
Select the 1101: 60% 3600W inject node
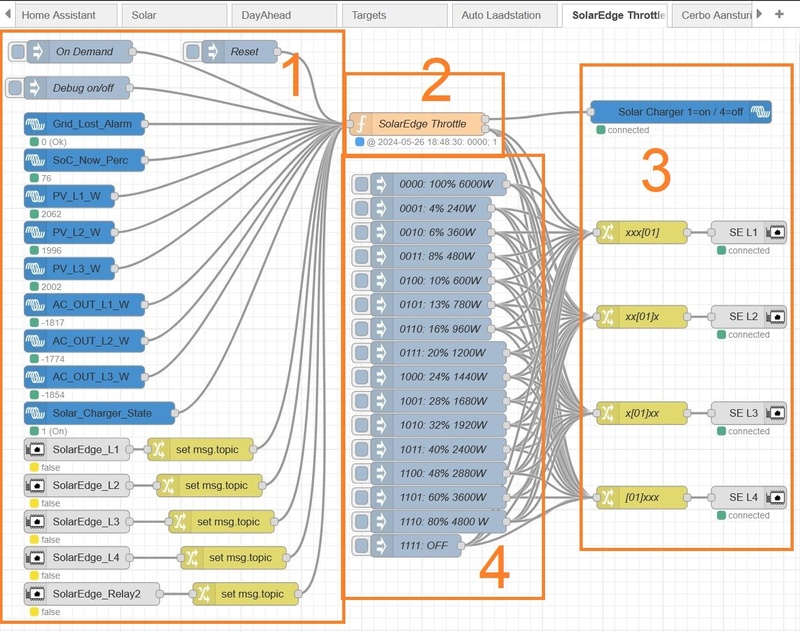(x=439, y=497)
